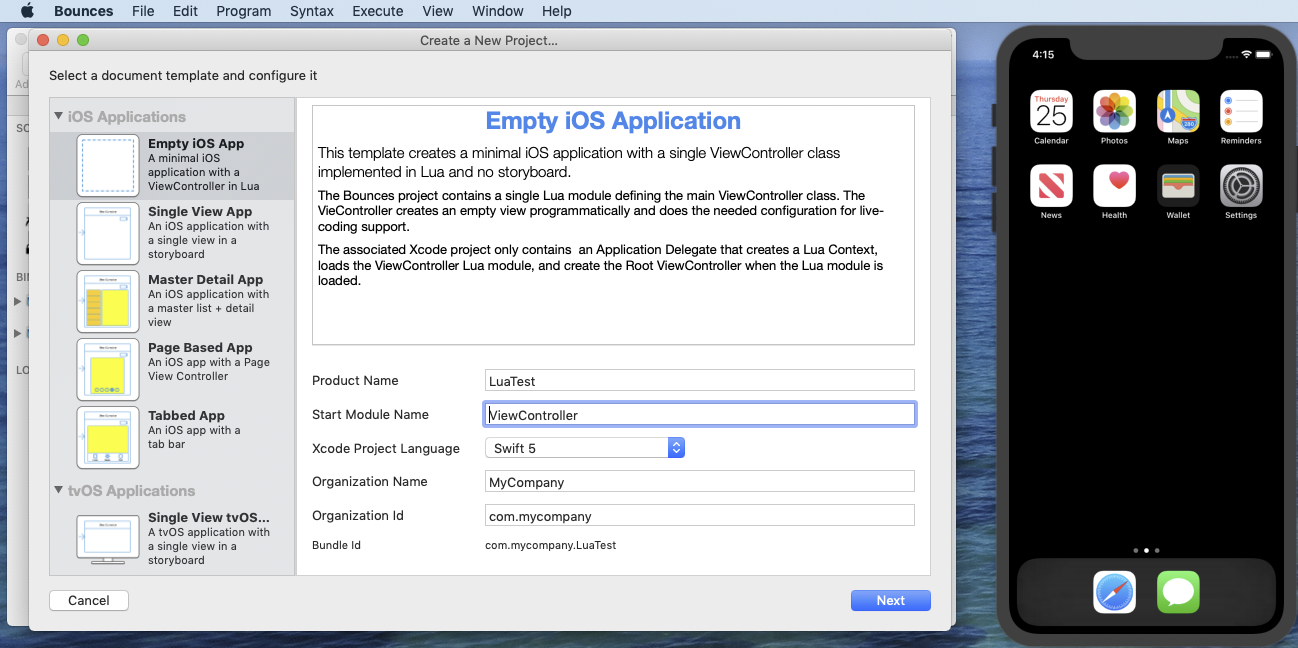The width and height of the screenshot is (1298, 648).
Task: Choose the Single View App template icon
Action: point(108,233)
